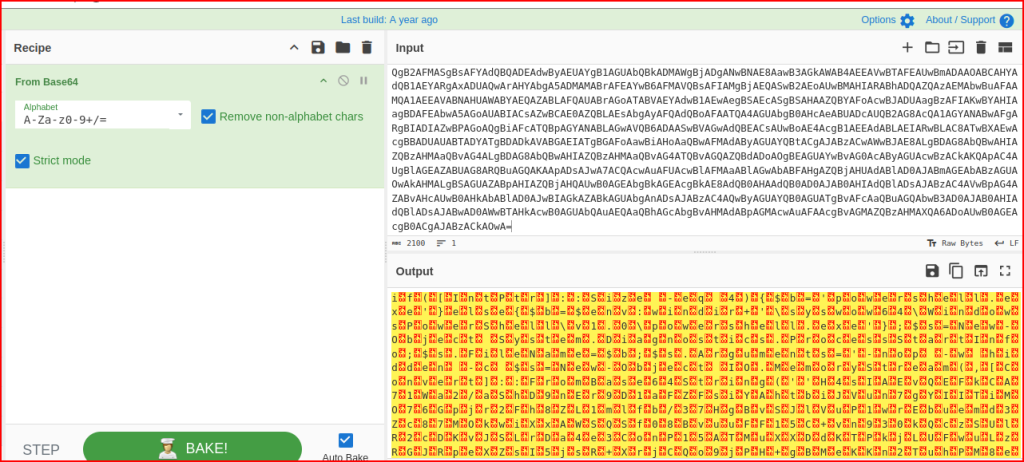
Task: Collapse the Recipe pane with chevron
Action: pos(293,47)
